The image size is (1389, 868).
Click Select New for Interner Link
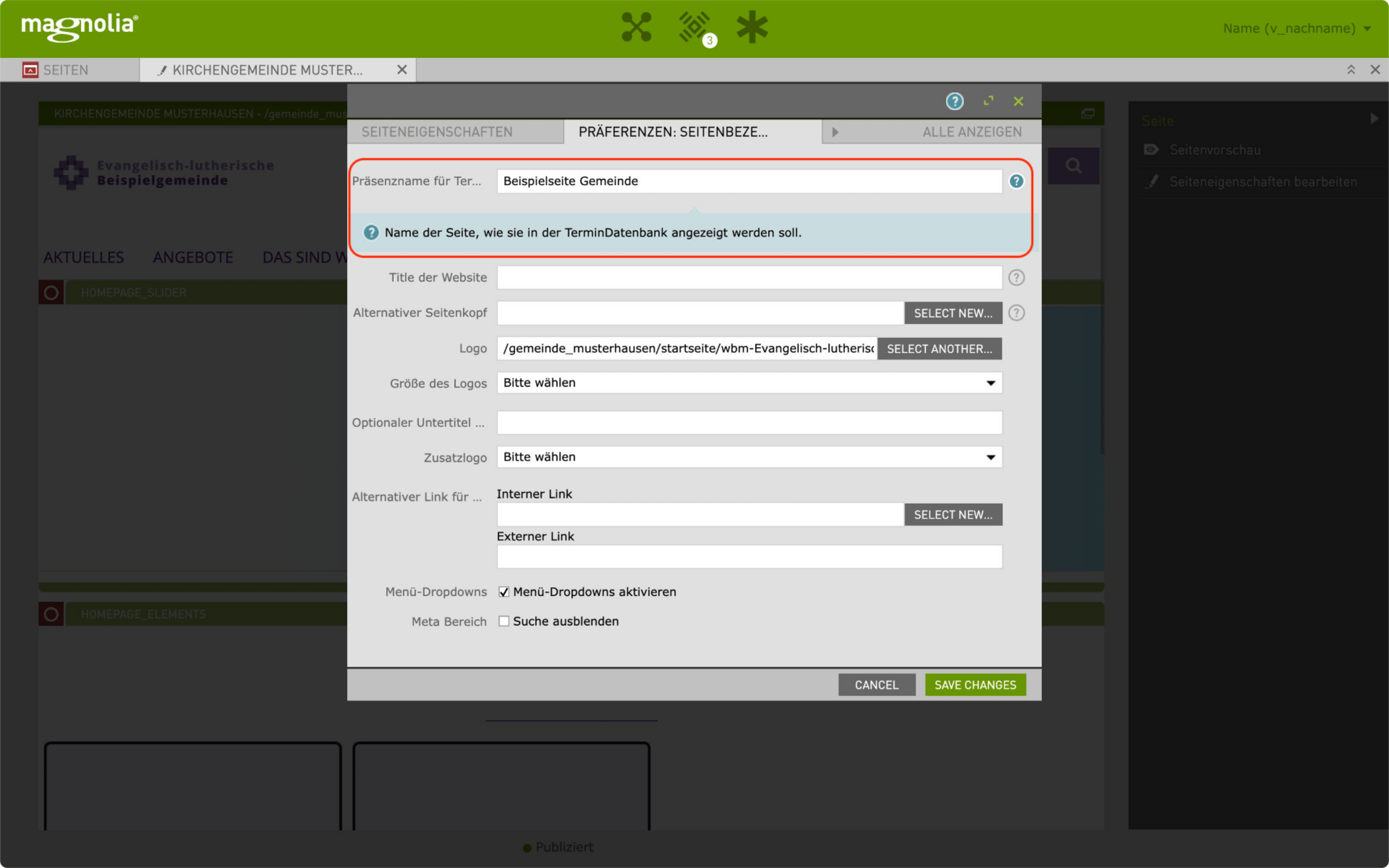(953, 515)
